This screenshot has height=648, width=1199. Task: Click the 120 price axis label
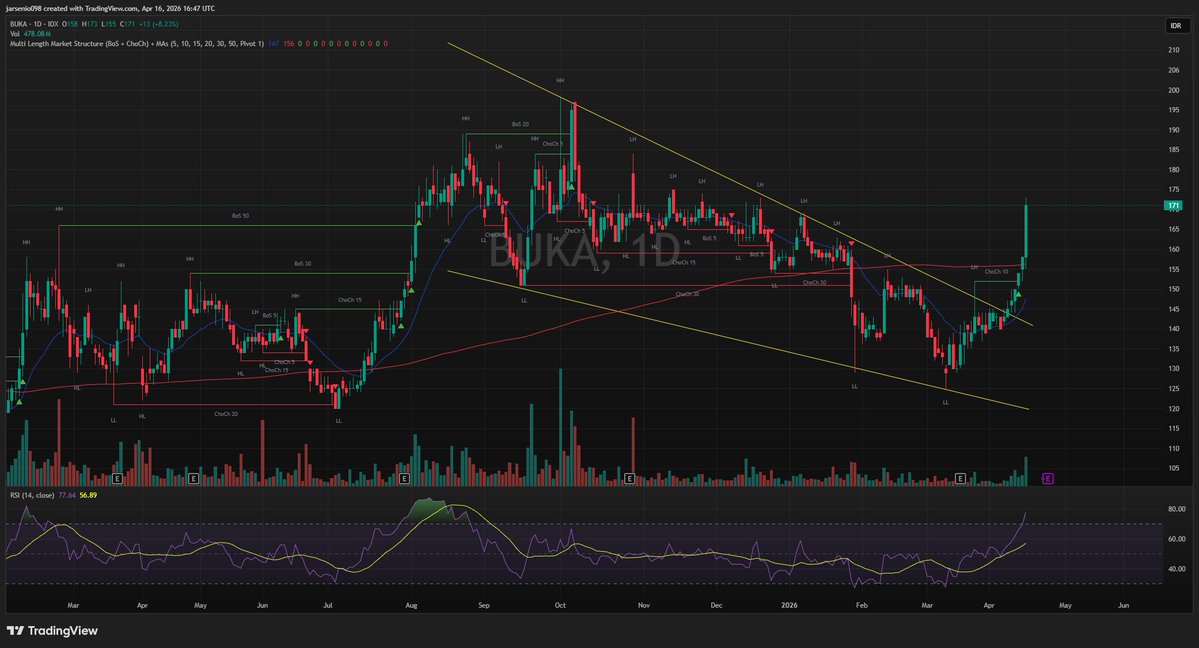(1173, 409)
